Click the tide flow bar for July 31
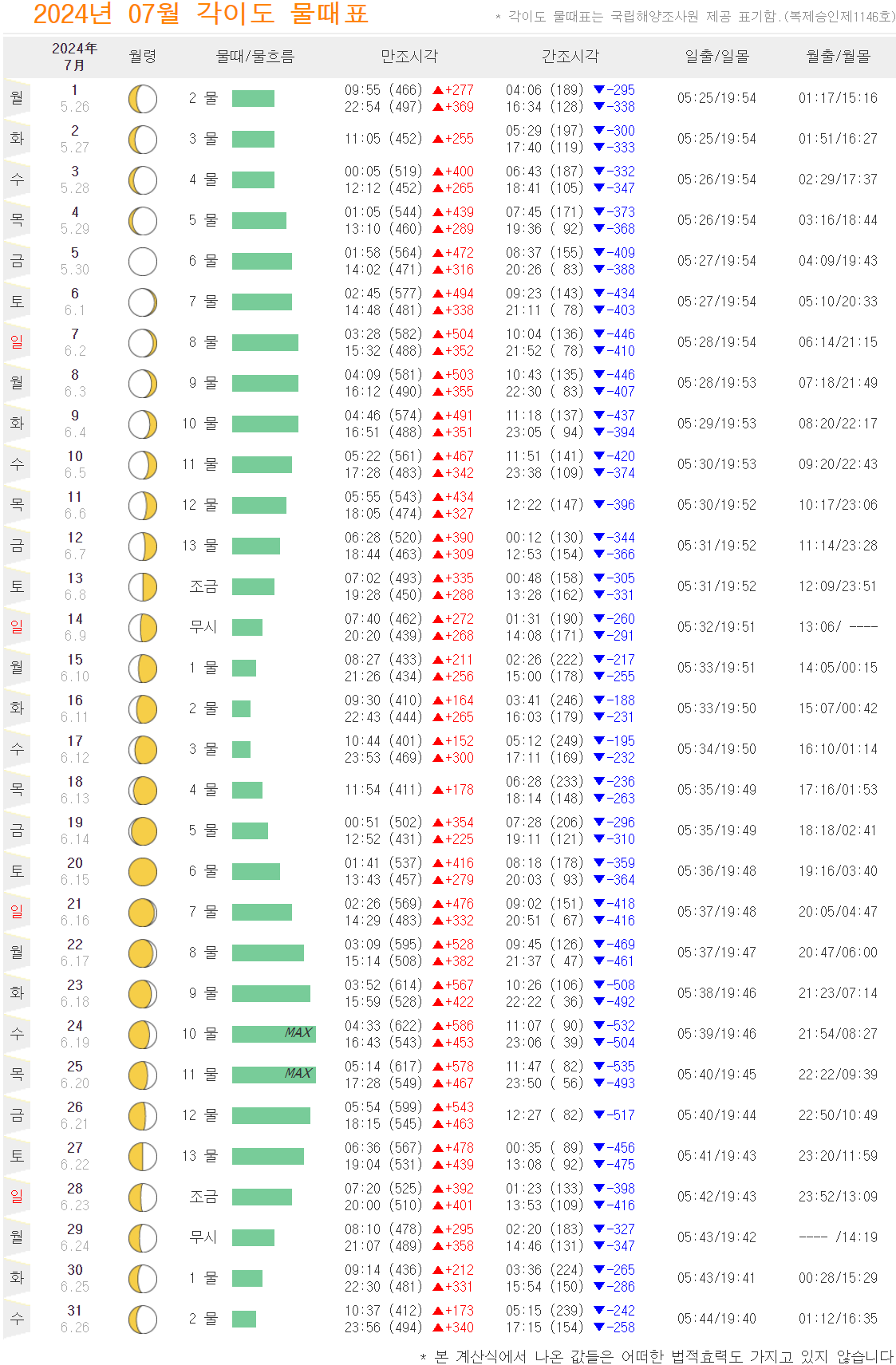The image size is (896, 1365). pyautogui.click(x=244, y=1320)
